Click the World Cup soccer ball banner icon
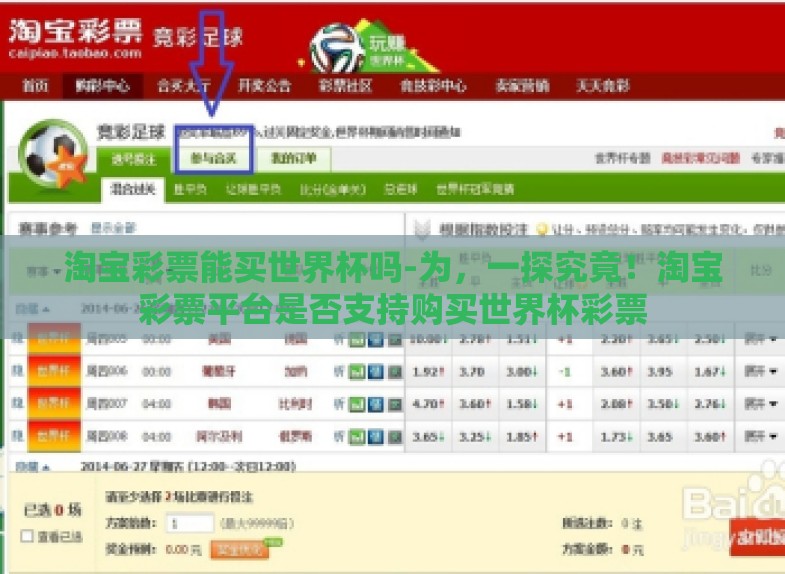 coord(337,49)
